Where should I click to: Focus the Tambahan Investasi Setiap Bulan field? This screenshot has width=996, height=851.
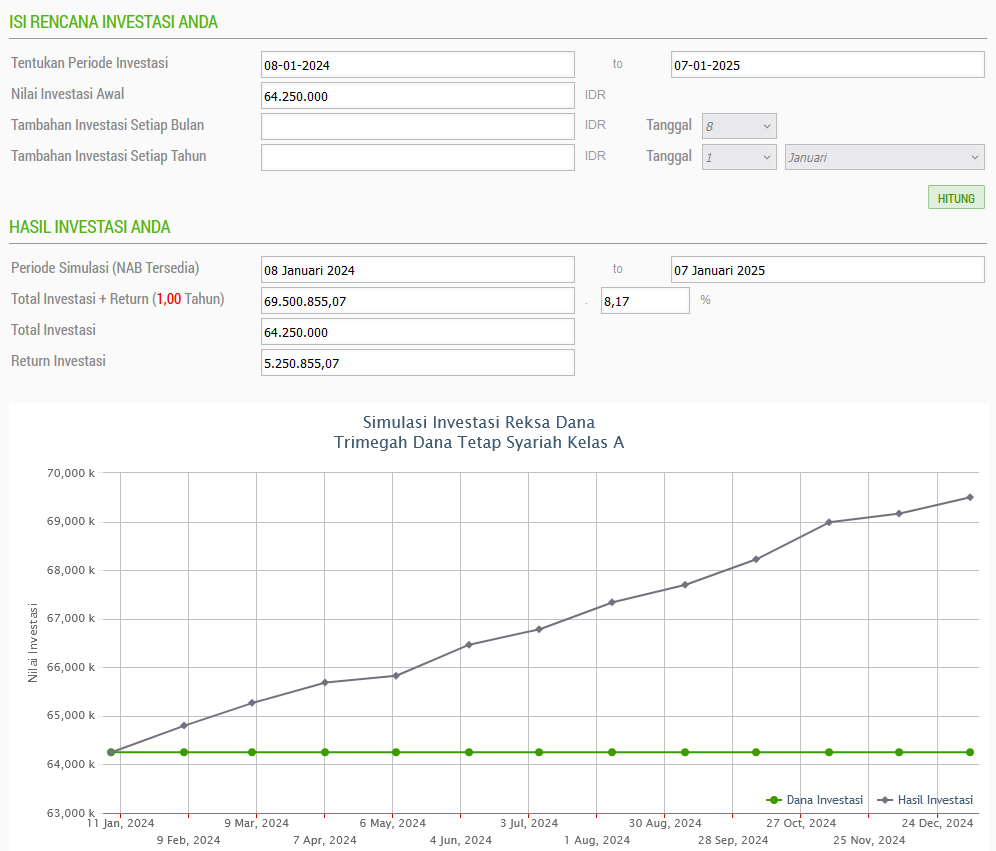[x=418, y=126]
